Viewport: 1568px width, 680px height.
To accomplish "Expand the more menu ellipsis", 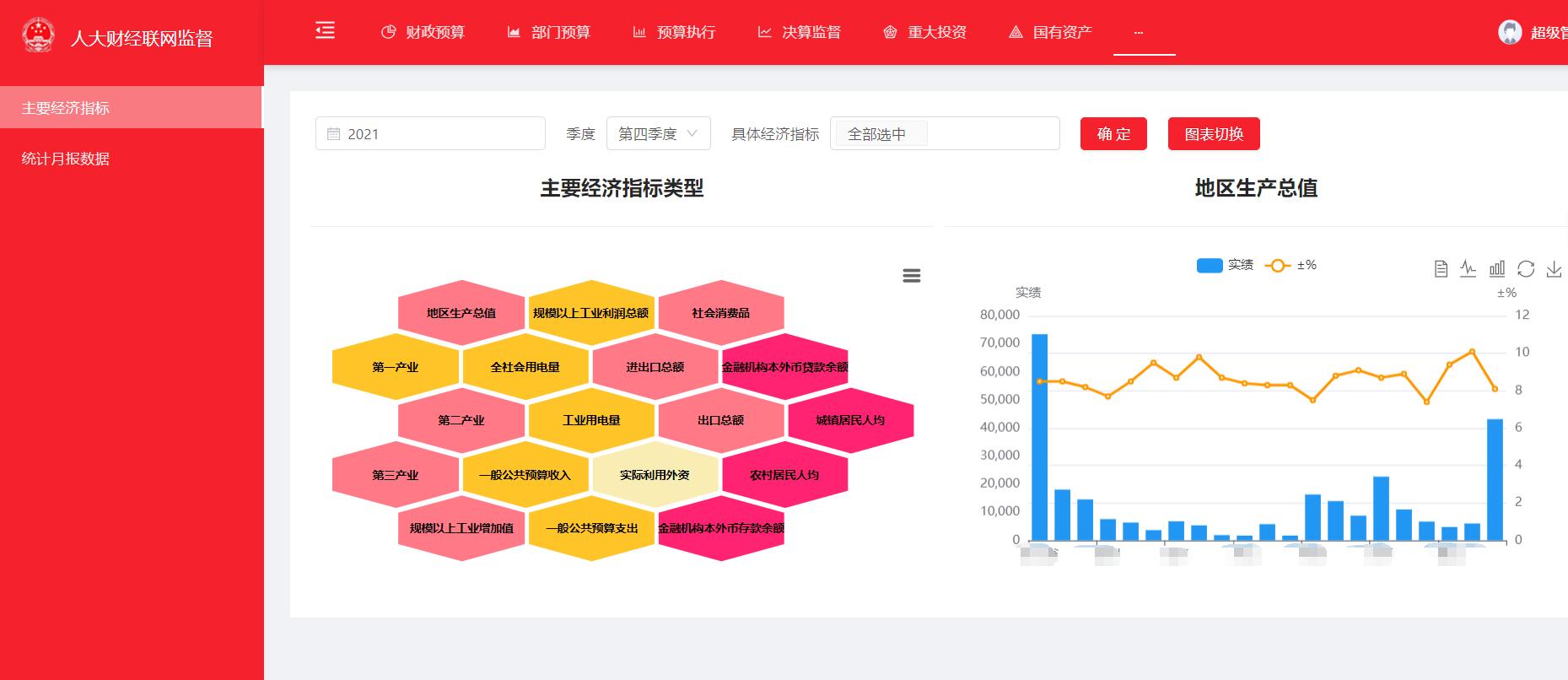I will 1139,32.
